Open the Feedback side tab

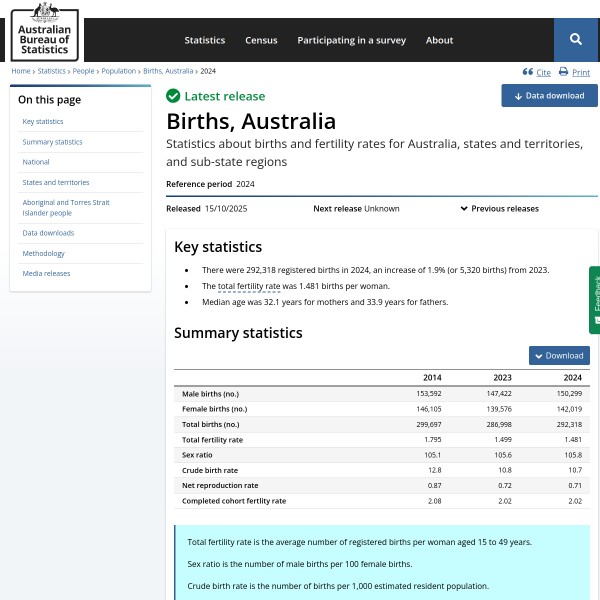pyautogui.click(x=594, y=300)
